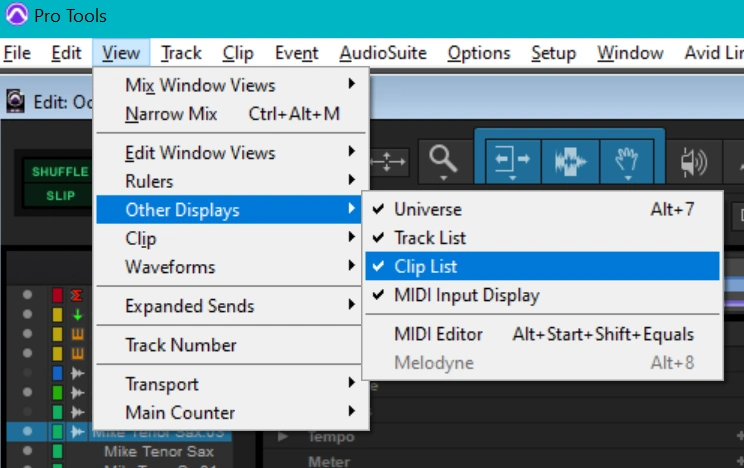Screen dimensions: 744x468
Task: Select the Trim tool
Action: (512, 161)
